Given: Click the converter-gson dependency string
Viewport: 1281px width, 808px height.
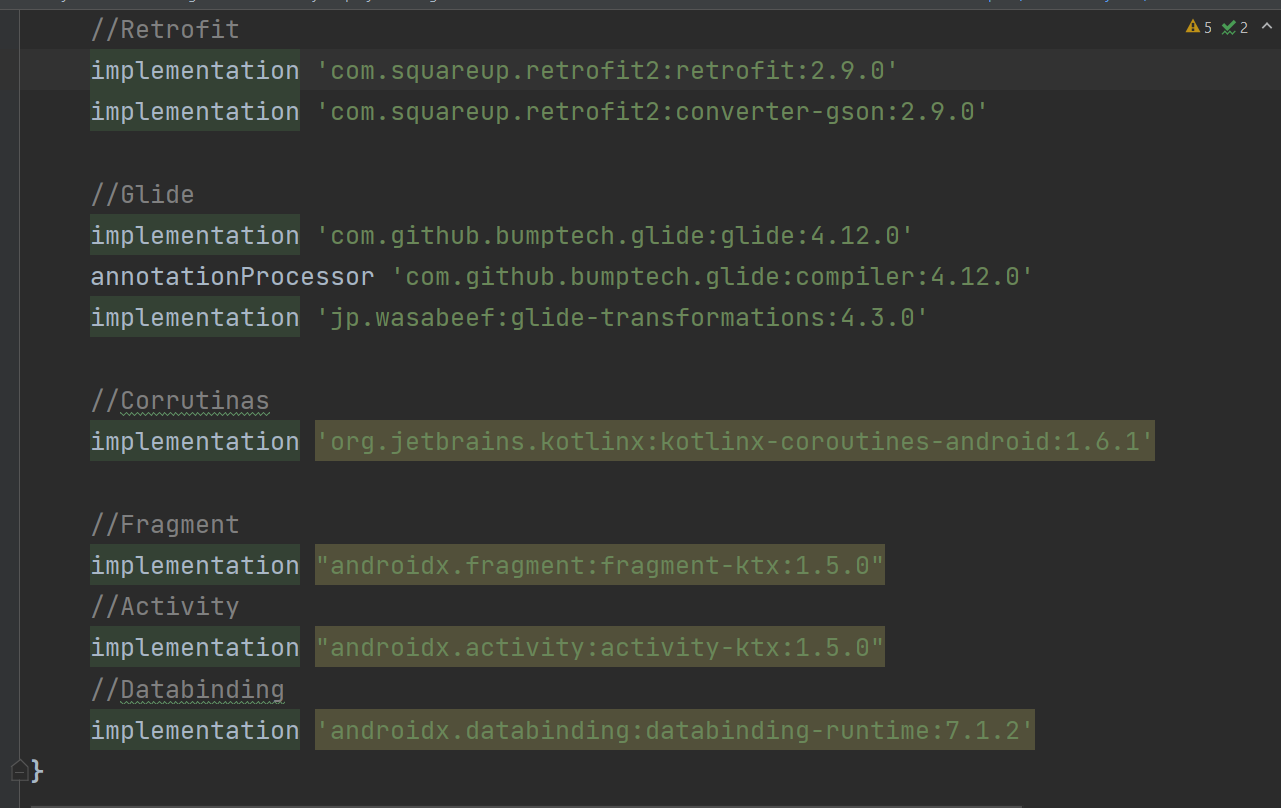Looking at the screenshot, I should click(x=652, y=112).
